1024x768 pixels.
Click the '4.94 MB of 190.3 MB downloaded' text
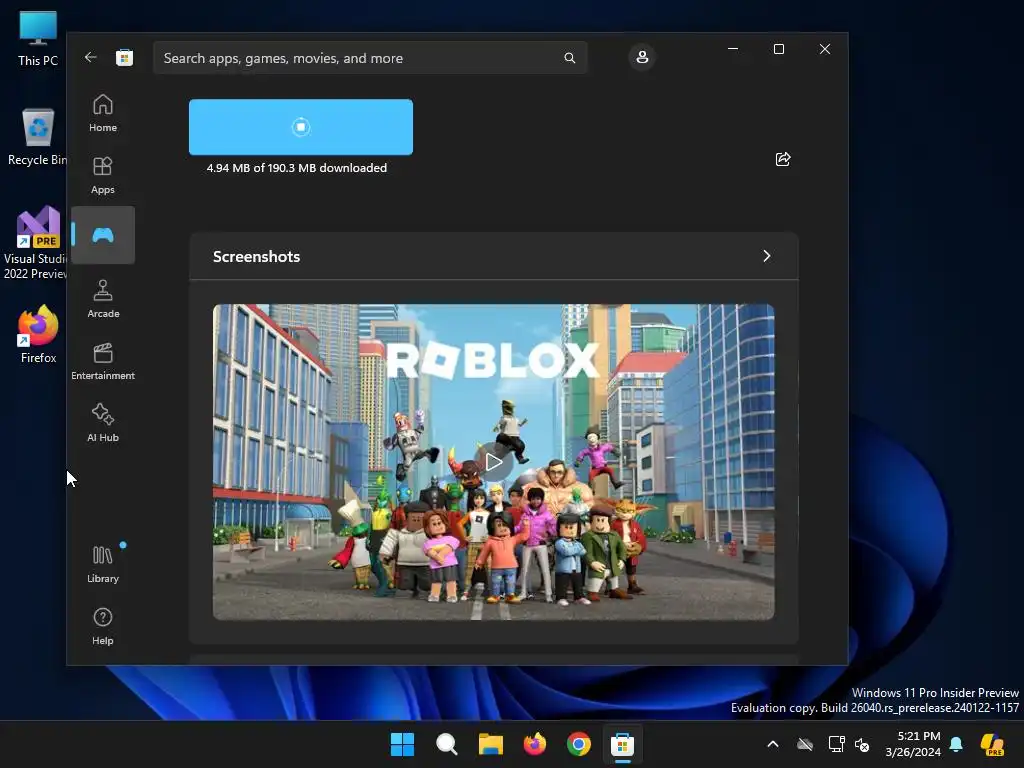click(296, 168)
